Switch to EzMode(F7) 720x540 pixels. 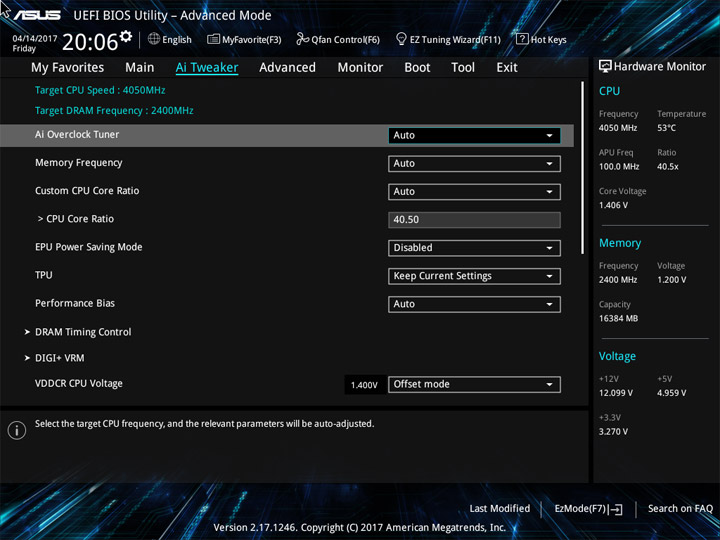tap(588, 509)
